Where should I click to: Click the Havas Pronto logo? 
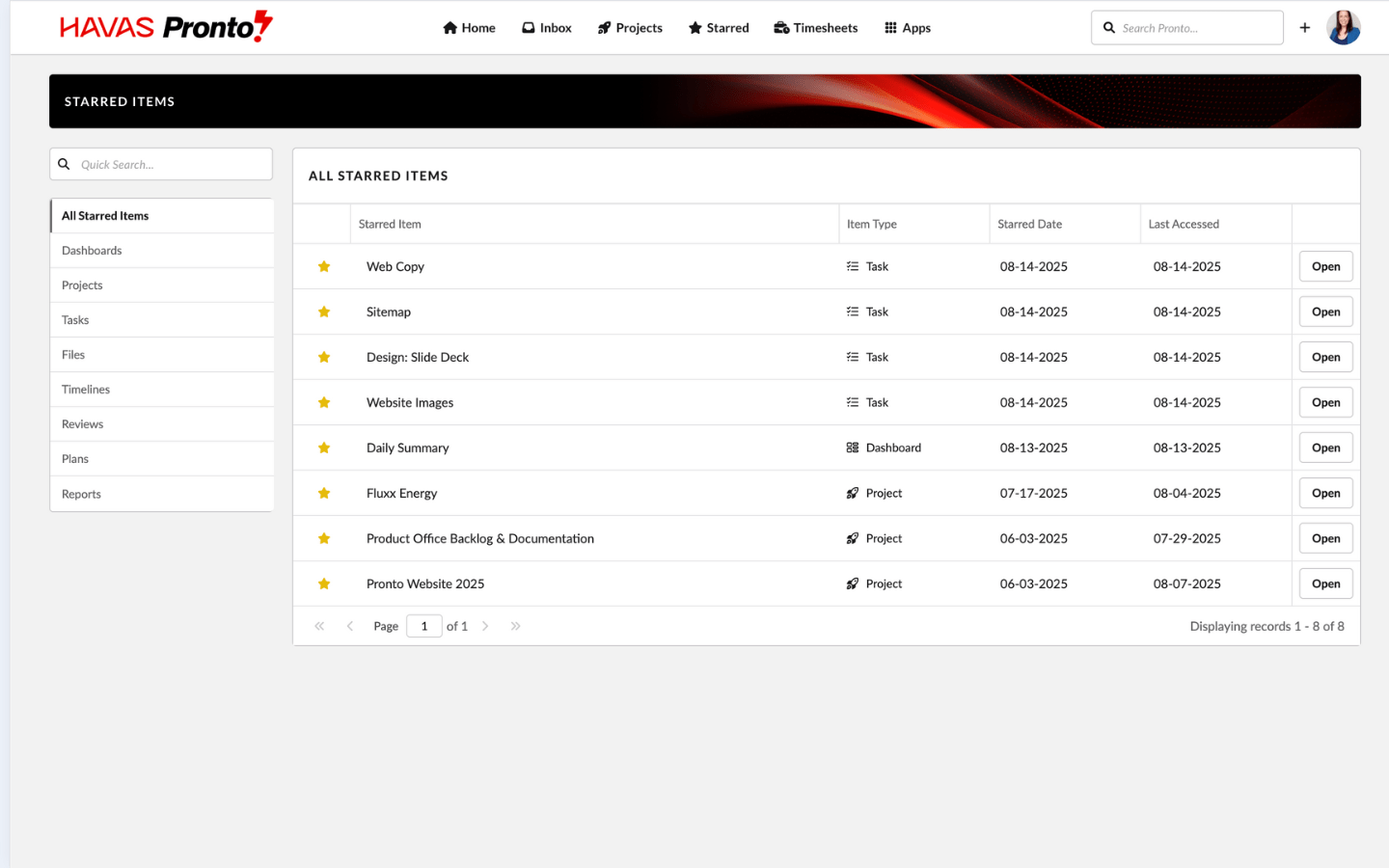point(166,27)
